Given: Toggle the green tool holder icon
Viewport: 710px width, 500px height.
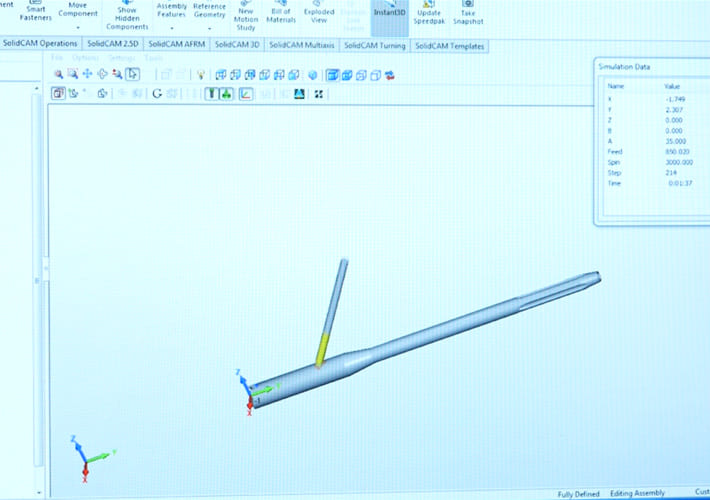Looking at the screenshot, I should click(226, 94).
